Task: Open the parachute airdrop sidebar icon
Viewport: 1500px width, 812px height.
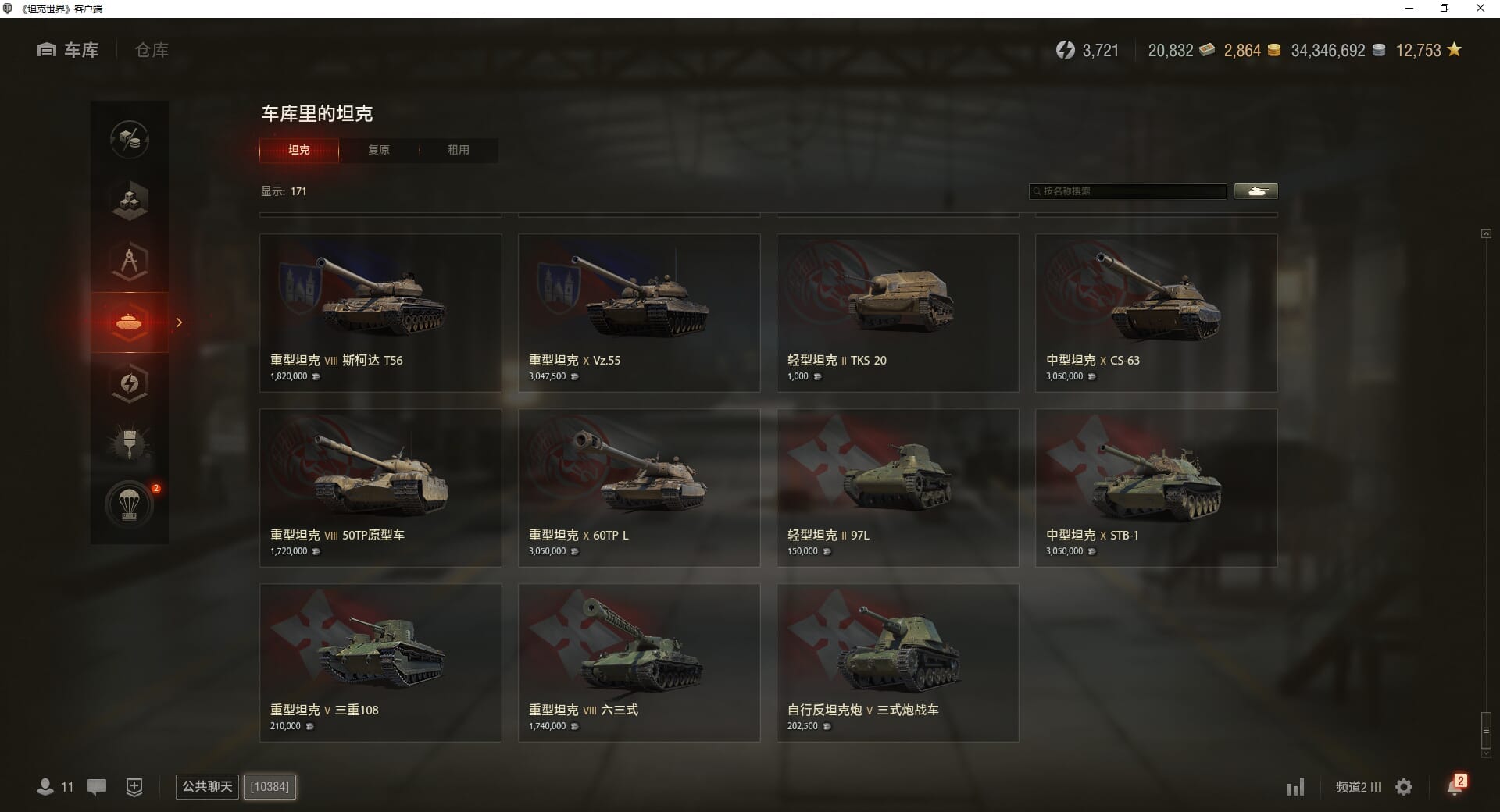Action: [130, 505]
